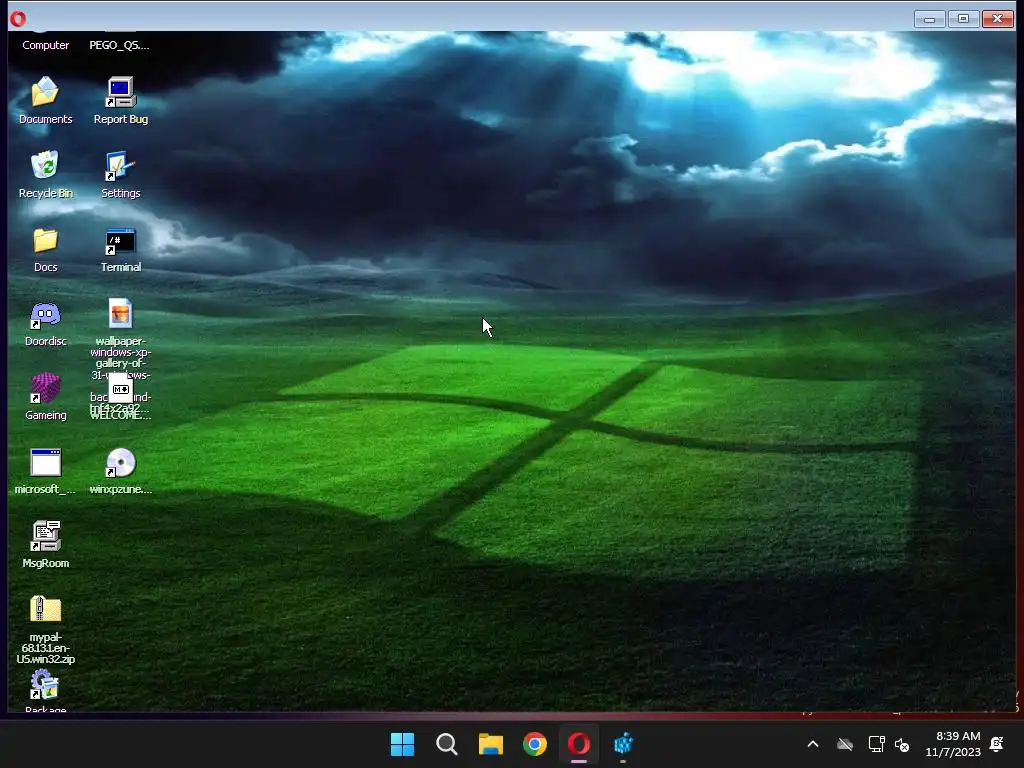The height and width of the screenshot is (768, 1024).
Task: Open taskbar Search
Action: 447,744
